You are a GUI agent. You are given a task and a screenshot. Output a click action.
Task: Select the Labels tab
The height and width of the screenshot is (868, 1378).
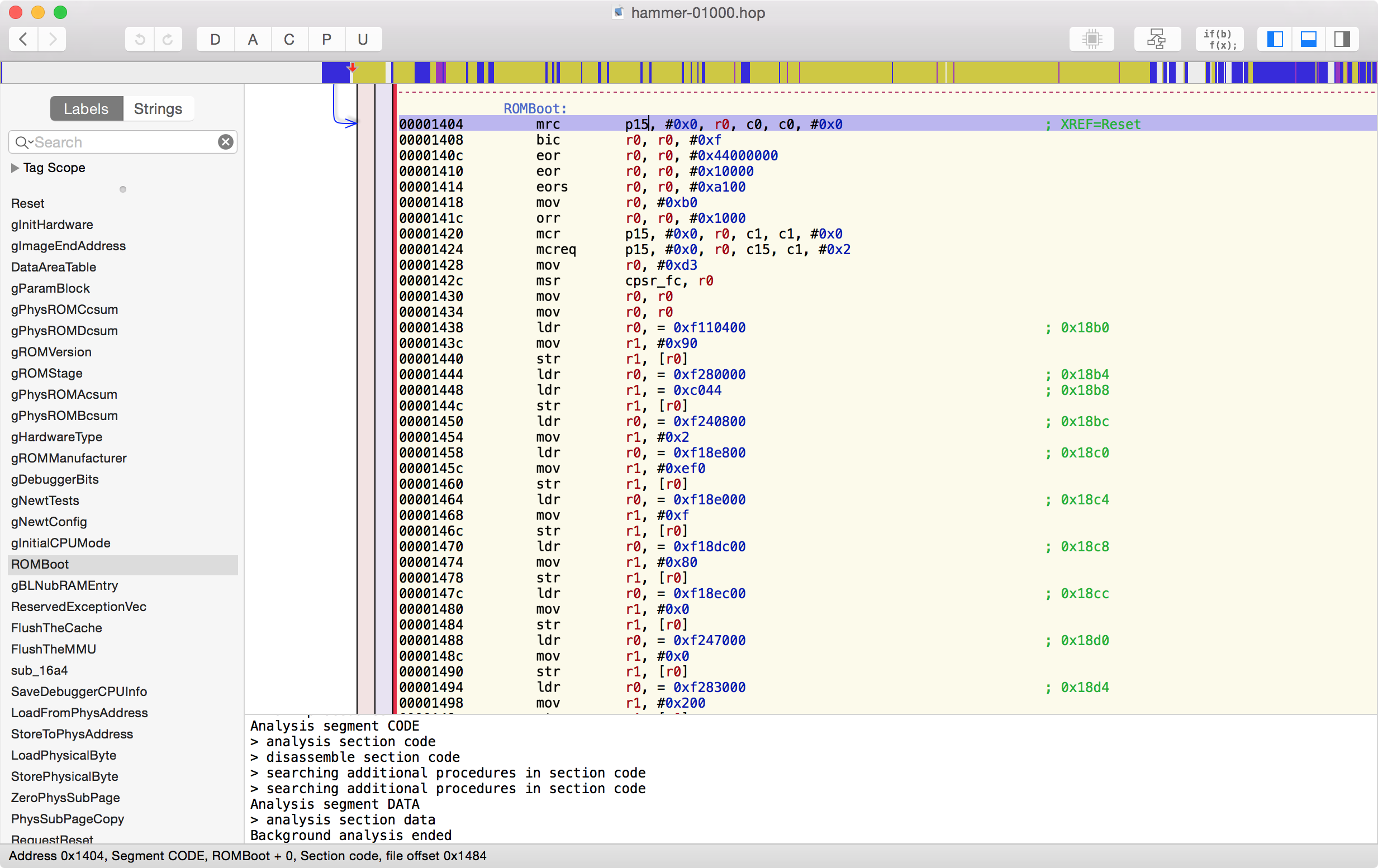[x=86, y=109]
